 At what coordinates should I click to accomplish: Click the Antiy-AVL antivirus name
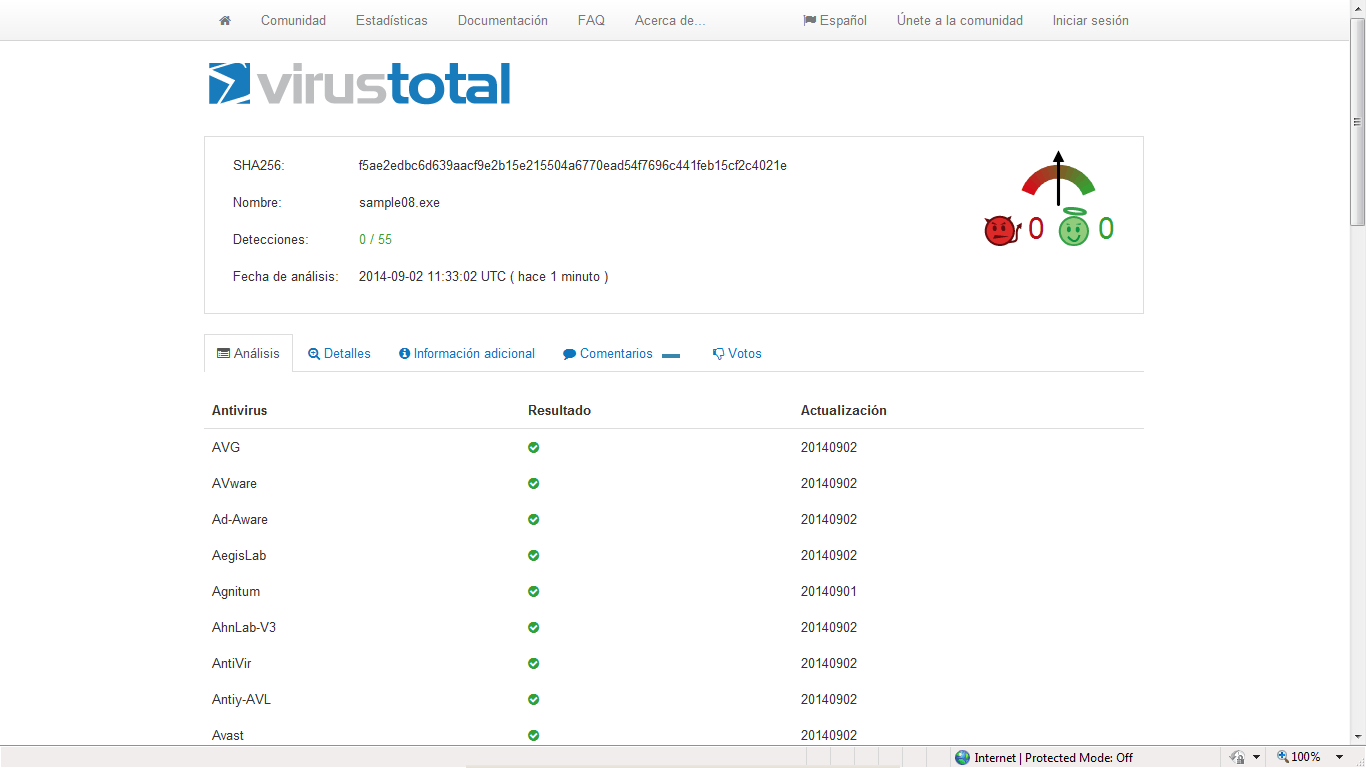point(241,699)
